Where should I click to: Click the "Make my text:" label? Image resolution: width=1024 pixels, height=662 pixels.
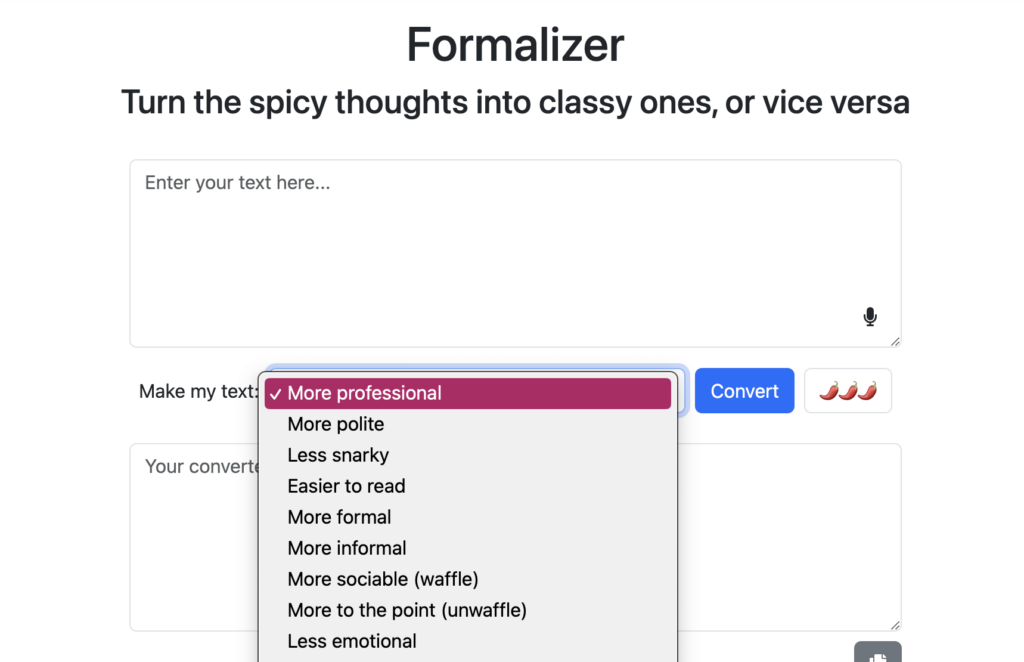[198, 391]
